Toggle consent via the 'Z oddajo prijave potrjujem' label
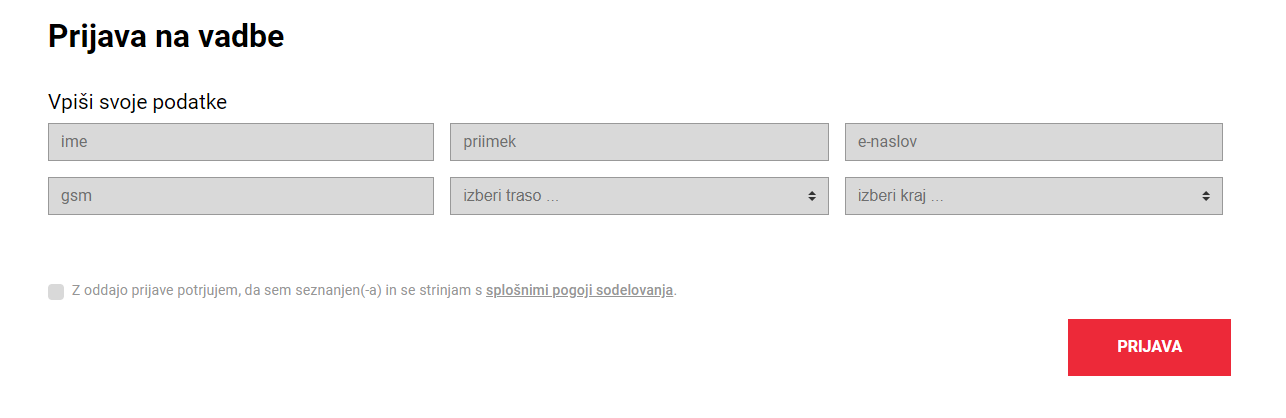 click(278, 291)
